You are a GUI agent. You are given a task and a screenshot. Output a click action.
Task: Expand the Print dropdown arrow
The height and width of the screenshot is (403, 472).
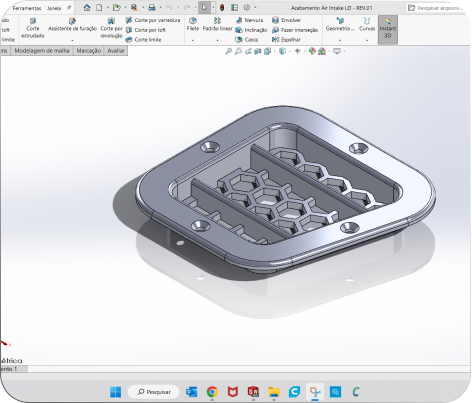160,7
